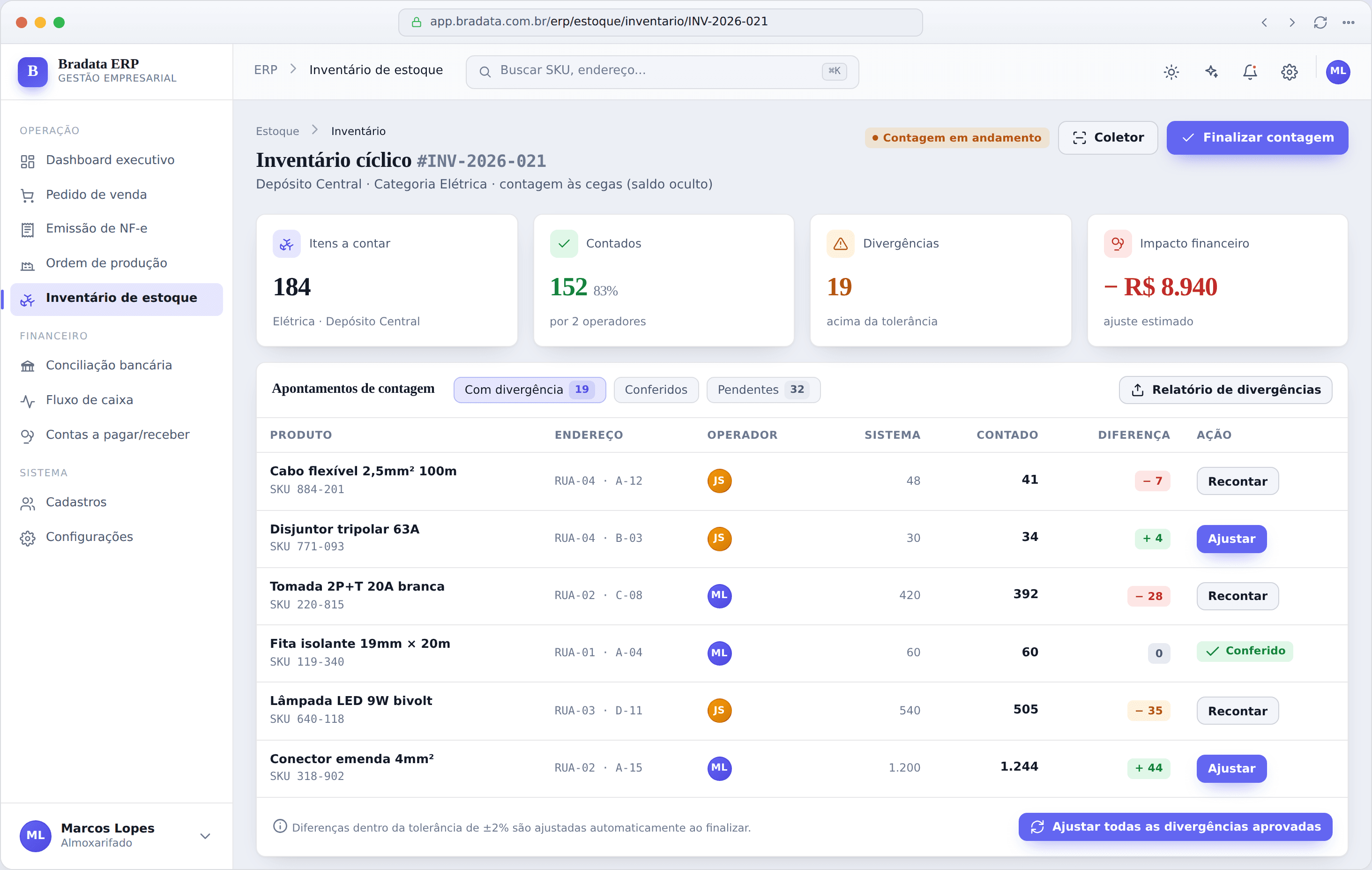
Task: Focus the Buscar SKU search field
Action: 662,72
